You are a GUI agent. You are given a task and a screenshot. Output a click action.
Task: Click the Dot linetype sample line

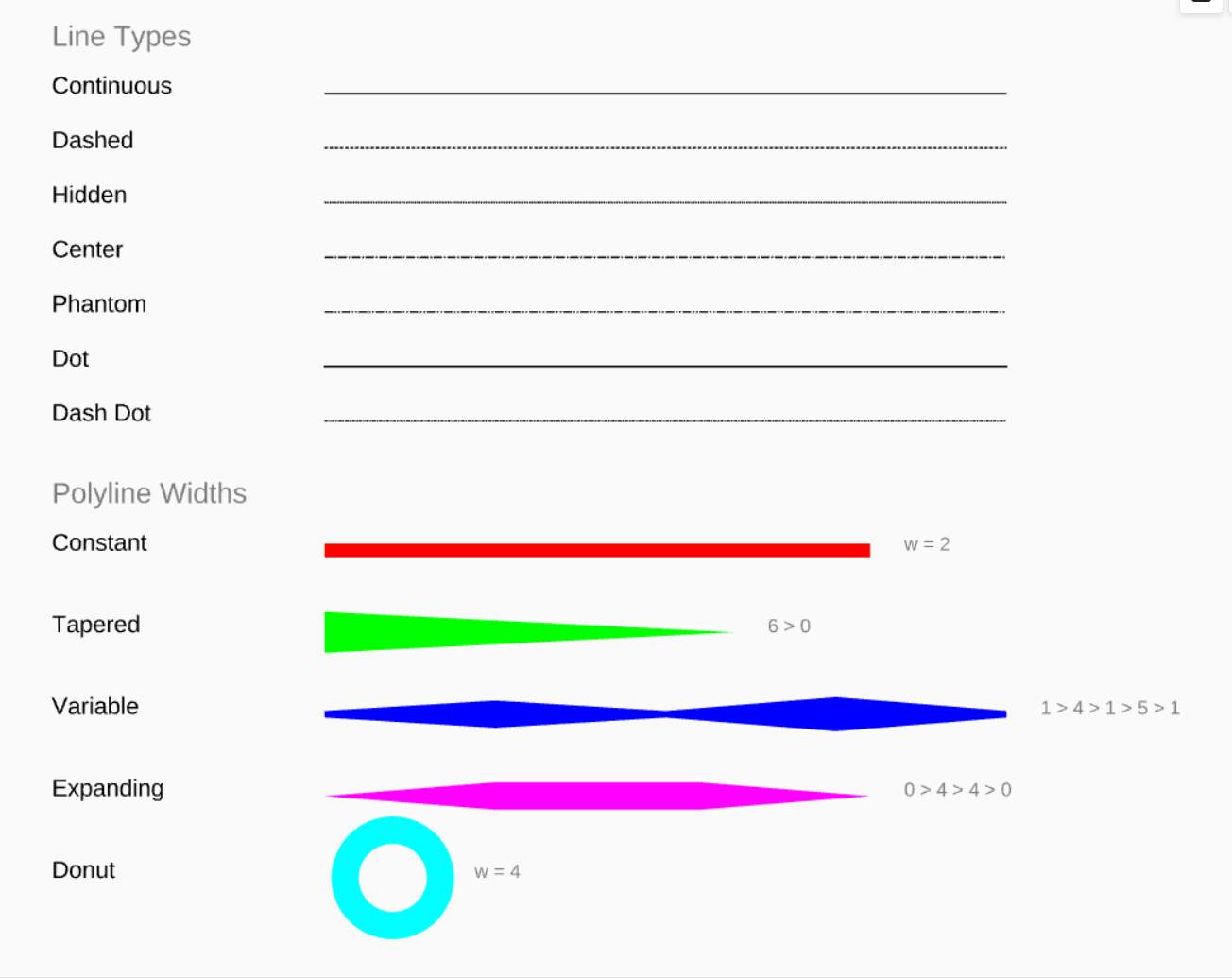[x=665, y=366]
